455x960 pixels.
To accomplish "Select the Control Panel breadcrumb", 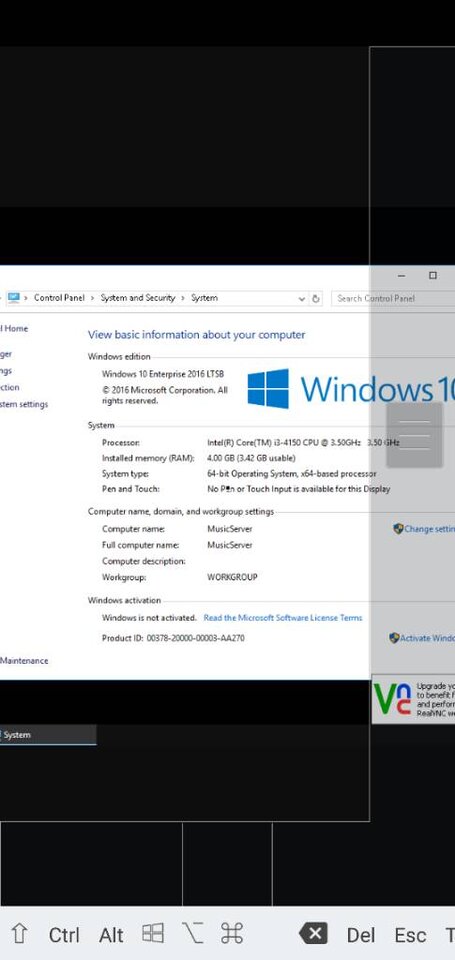I will 59,298.
